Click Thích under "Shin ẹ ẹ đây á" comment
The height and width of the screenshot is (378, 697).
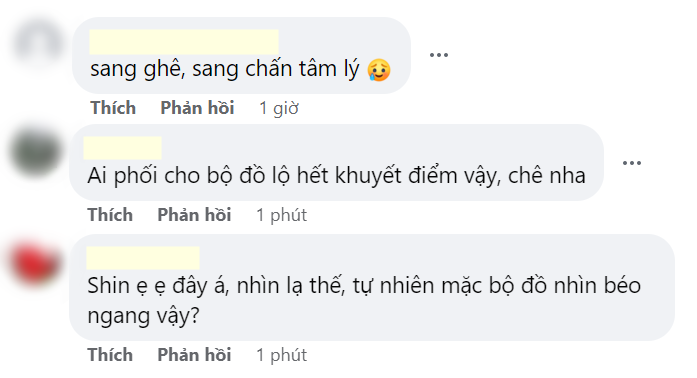point(110,355)
